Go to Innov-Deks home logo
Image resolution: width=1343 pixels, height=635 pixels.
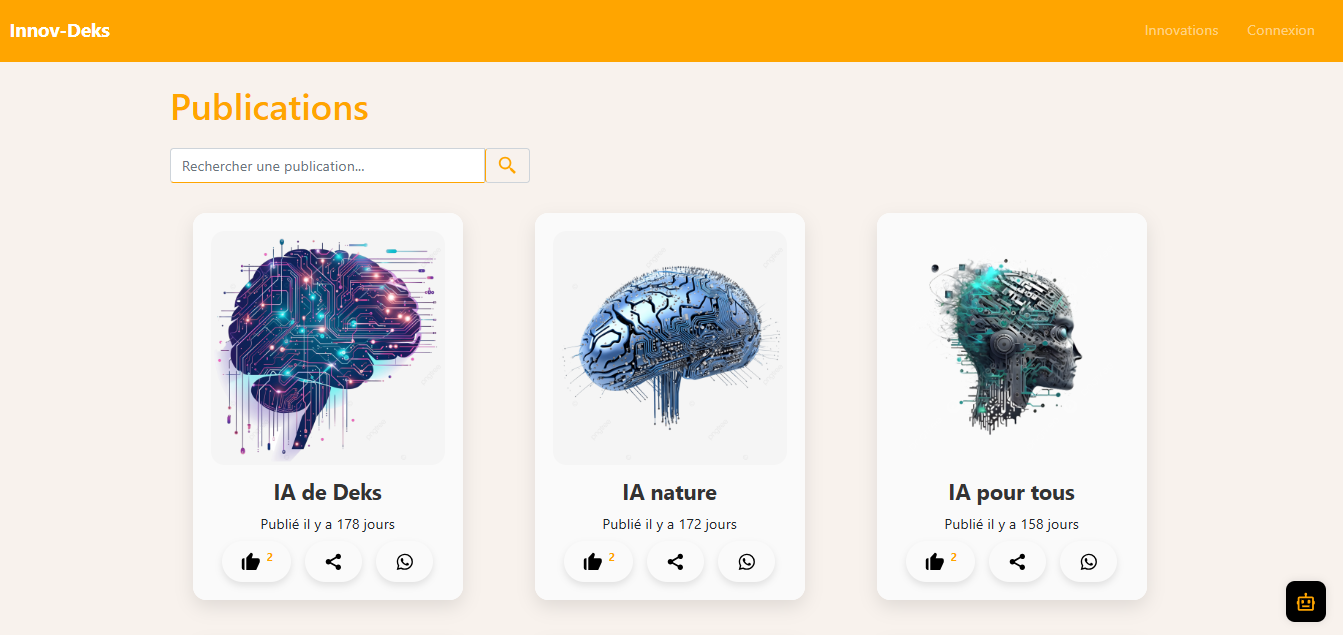(60, 30)
